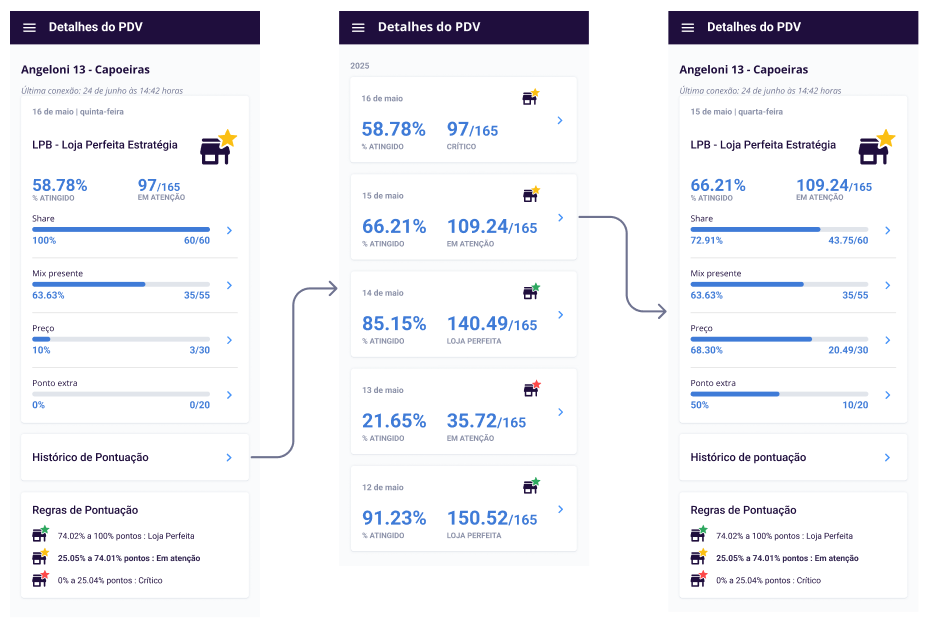Click red-star store icon on 13 de maio card

point(530,389)
